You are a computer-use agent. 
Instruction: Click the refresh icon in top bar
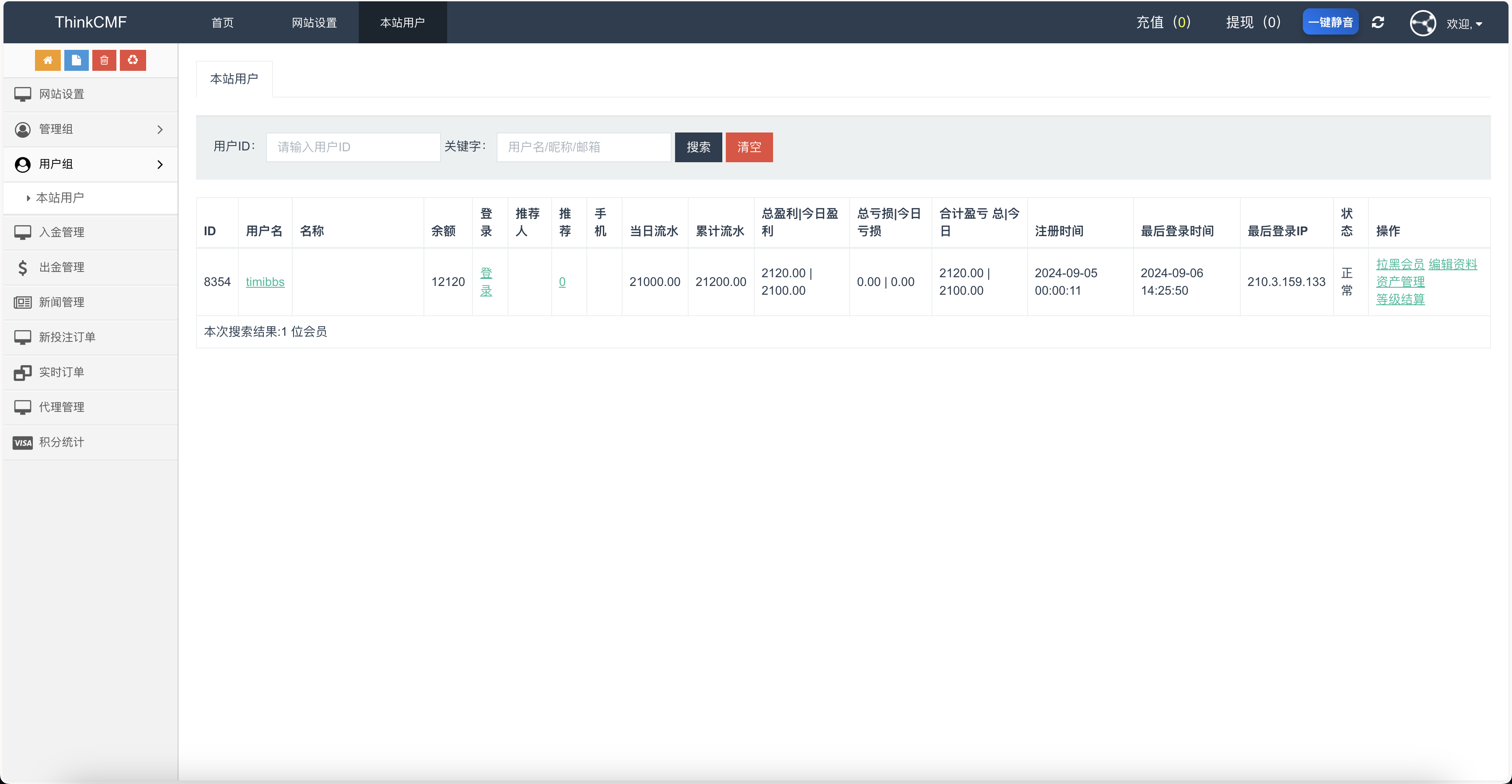click(1378, 22)
